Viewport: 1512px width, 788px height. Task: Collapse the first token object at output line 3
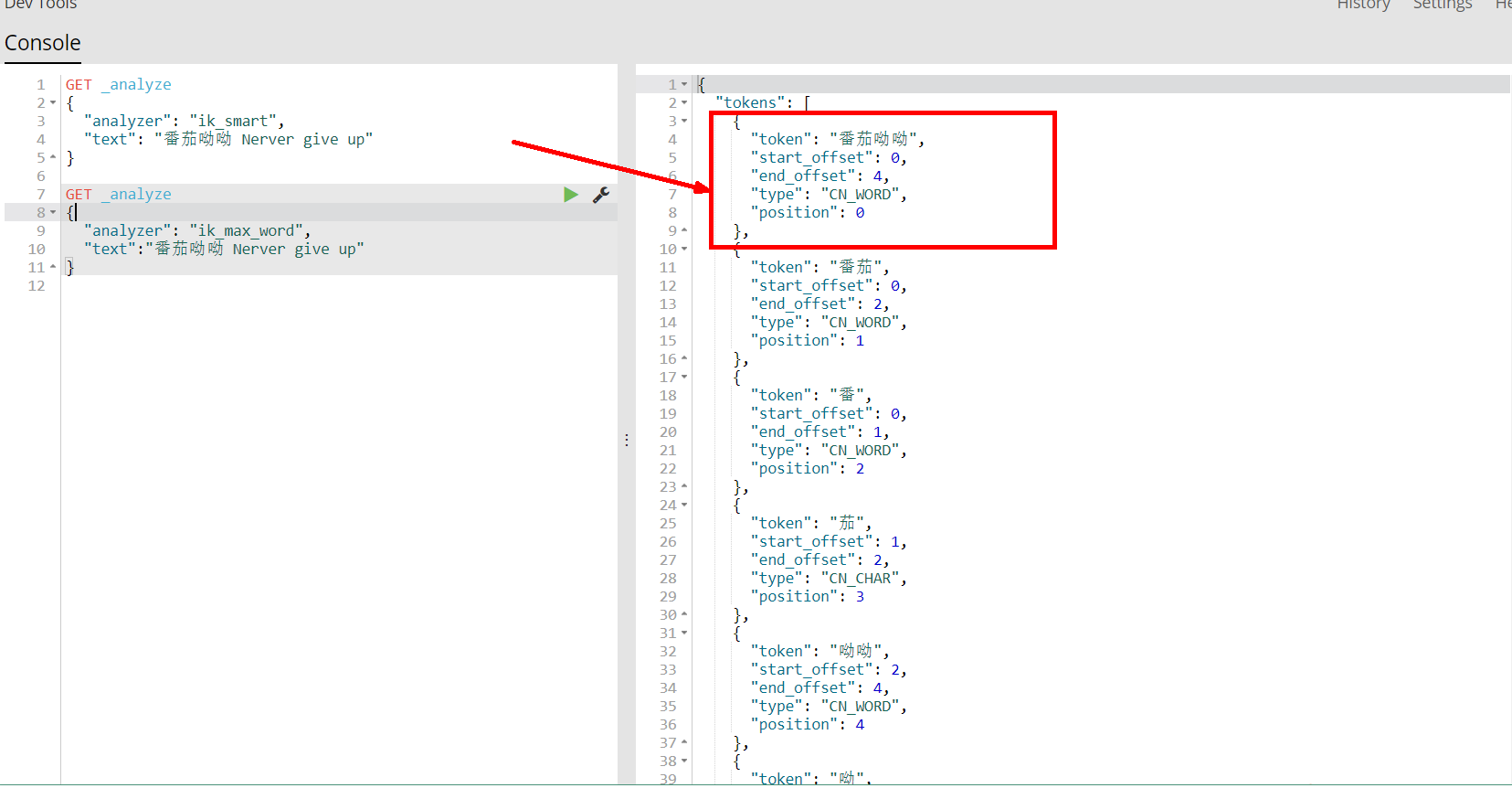(684, 122)
